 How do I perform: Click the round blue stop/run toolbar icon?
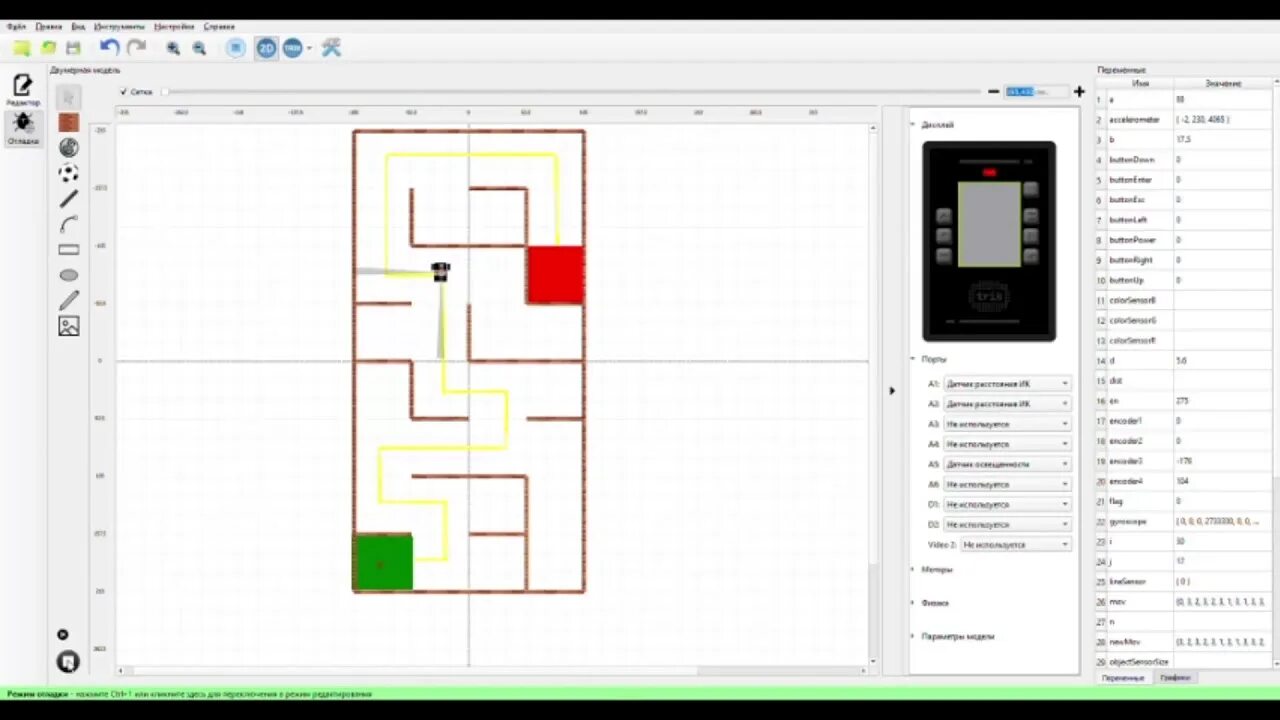point(236,48)
